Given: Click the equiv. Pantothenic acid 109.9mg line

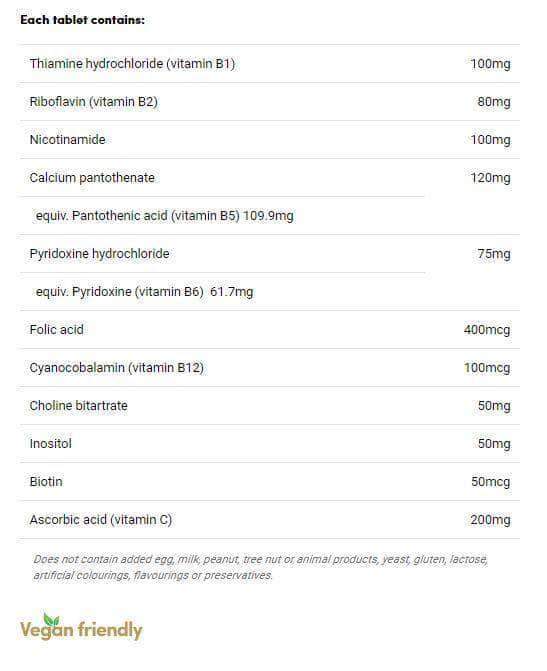Looking at the screenshot, I should coord(165,216).
